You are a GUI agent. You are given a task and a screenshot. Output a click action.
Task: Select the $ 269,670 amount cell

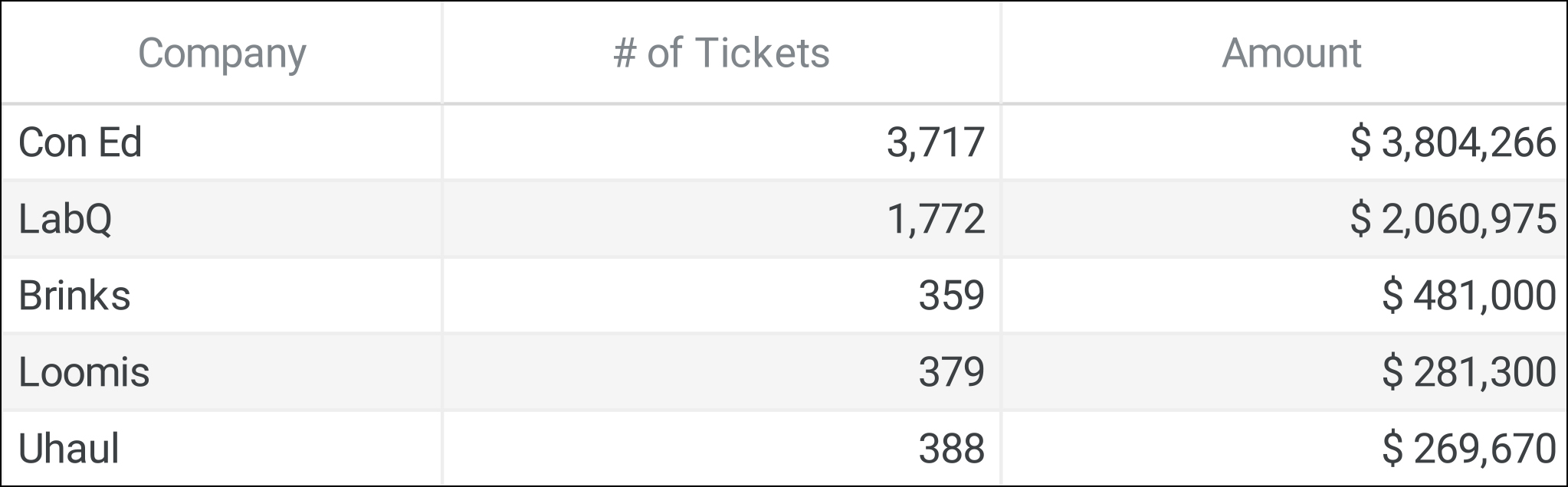pyautogui.click(x=1468, y=449)
